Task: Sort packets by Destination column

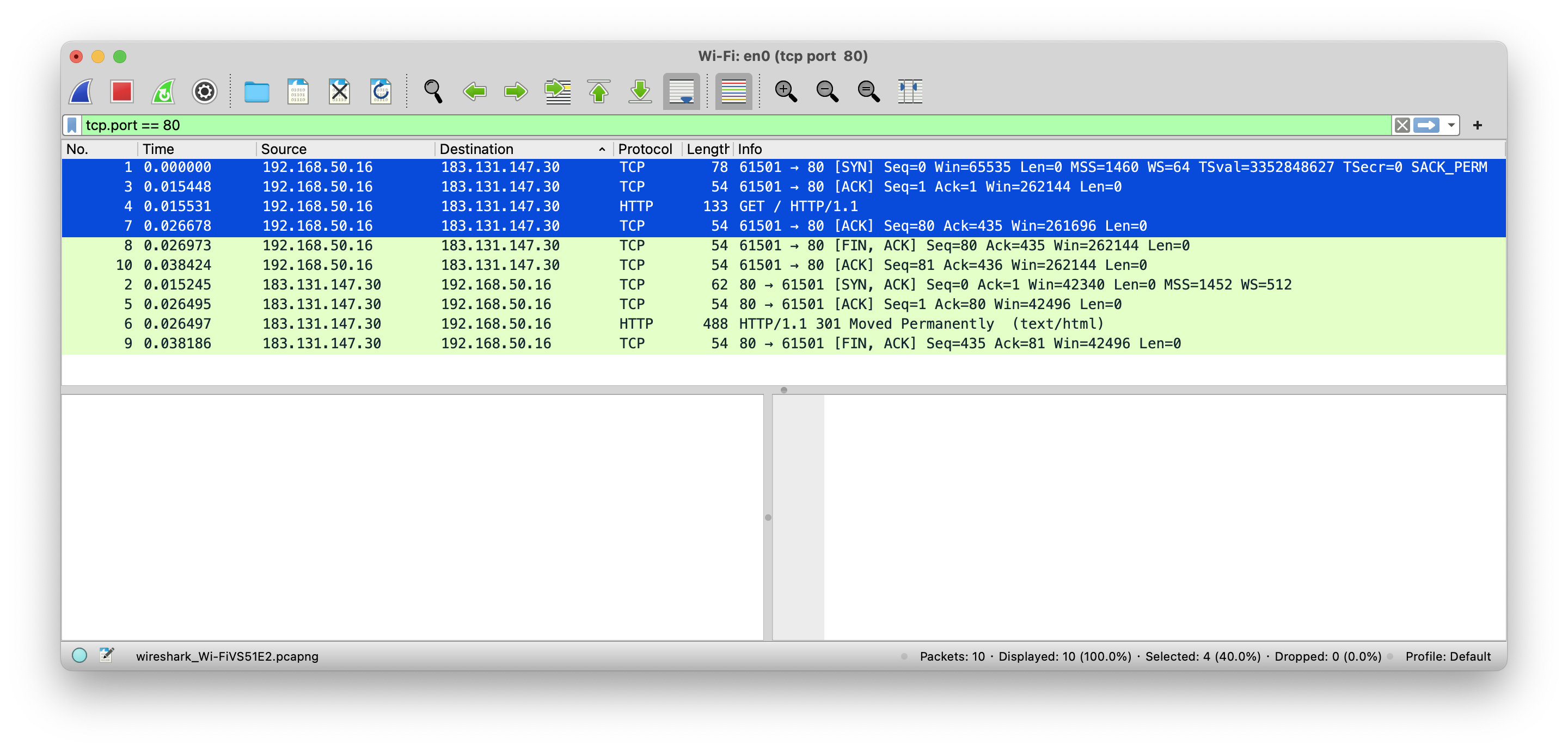Action: [476, 149]
